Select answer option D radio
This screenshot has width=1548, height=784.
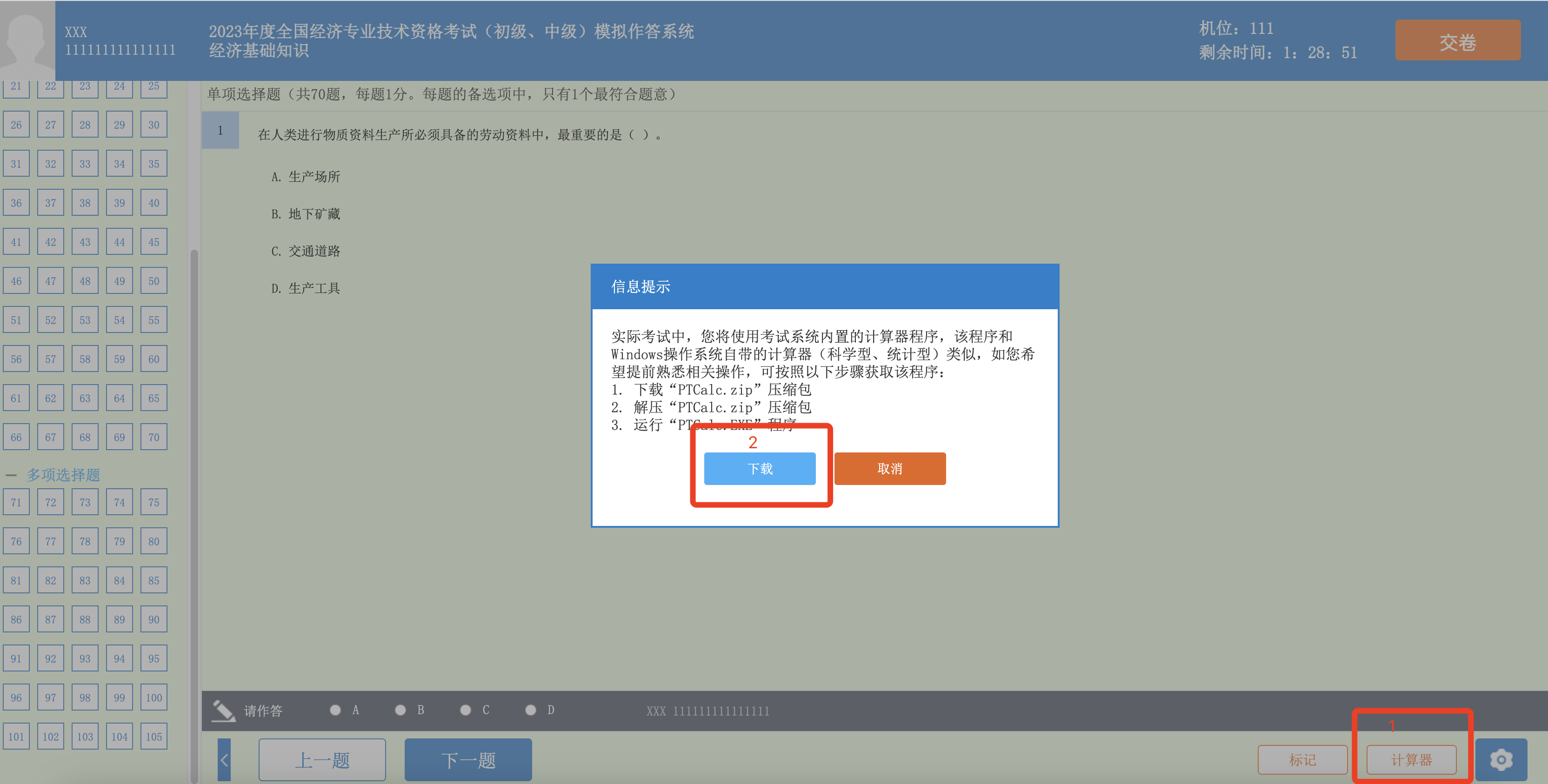tap(530, 710)
